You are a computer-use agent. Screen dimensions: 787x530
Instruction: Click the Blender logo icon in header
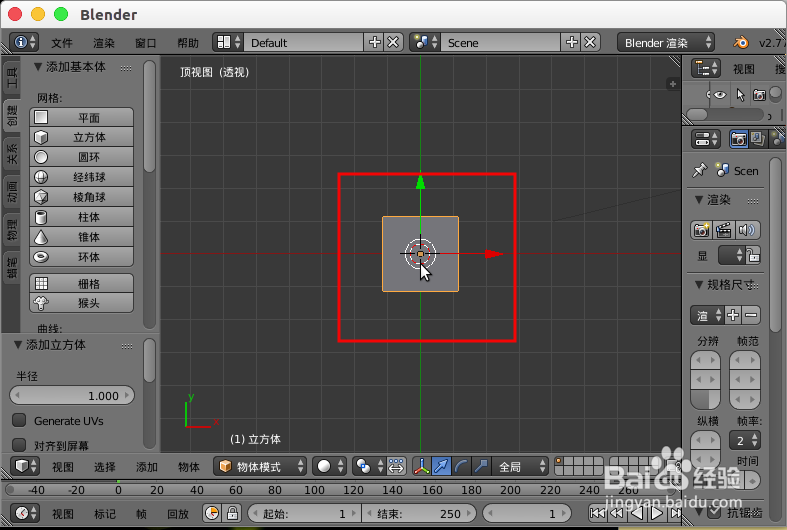click(741, 43)
